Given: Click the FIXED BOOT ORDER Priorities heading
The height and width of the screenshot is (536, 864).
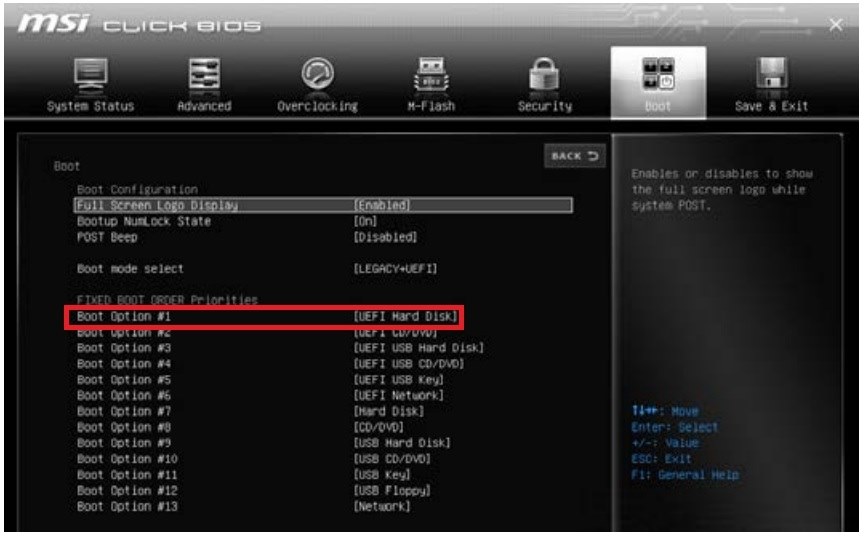Looking at the screenshot, I should click(167, 300).
